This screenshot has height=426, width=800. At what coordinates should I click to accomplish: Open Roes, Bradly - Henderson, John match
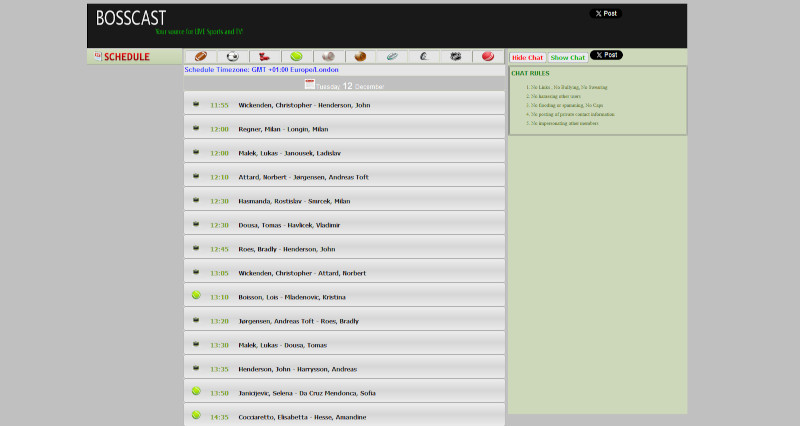pos(287,249)
